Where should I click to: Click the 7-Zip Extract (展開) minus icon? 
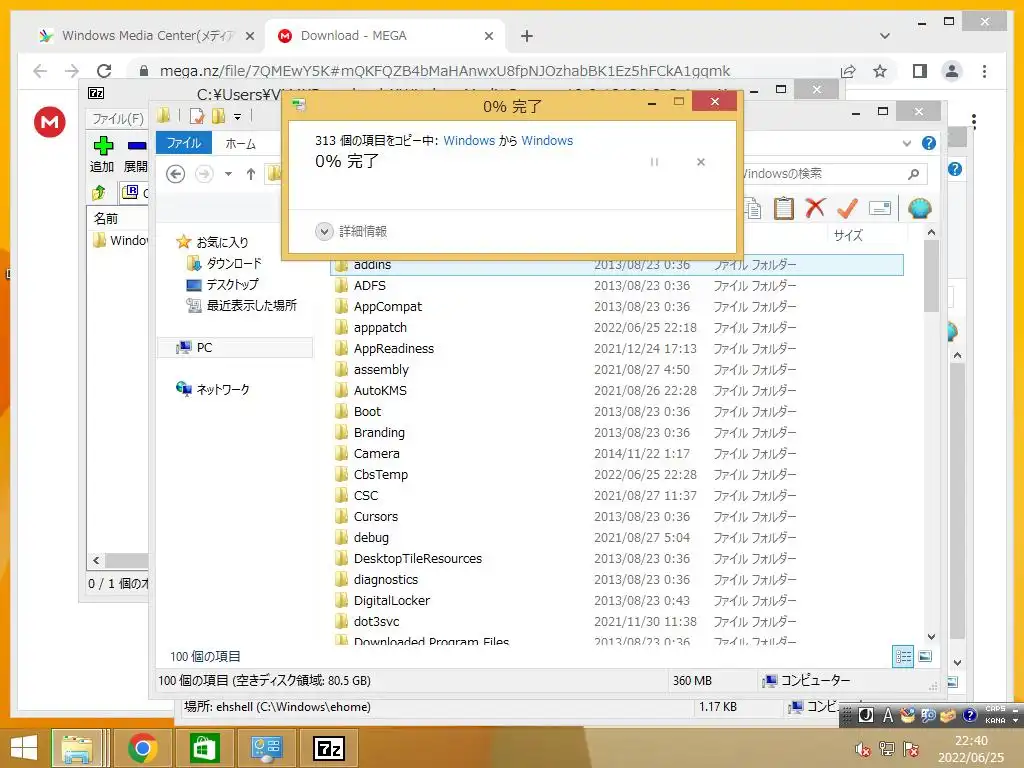(x=137, y=146)
